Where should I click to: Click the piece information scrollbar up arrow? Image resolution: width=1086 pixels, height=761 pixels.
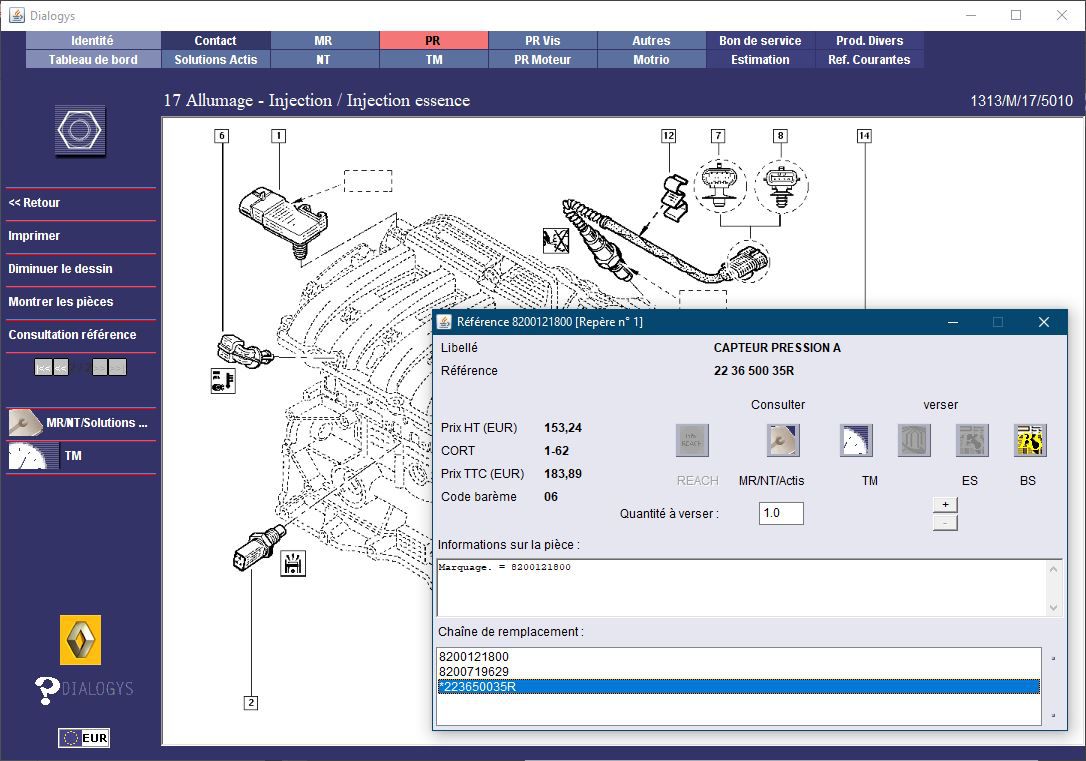(x=1053, y=569)
